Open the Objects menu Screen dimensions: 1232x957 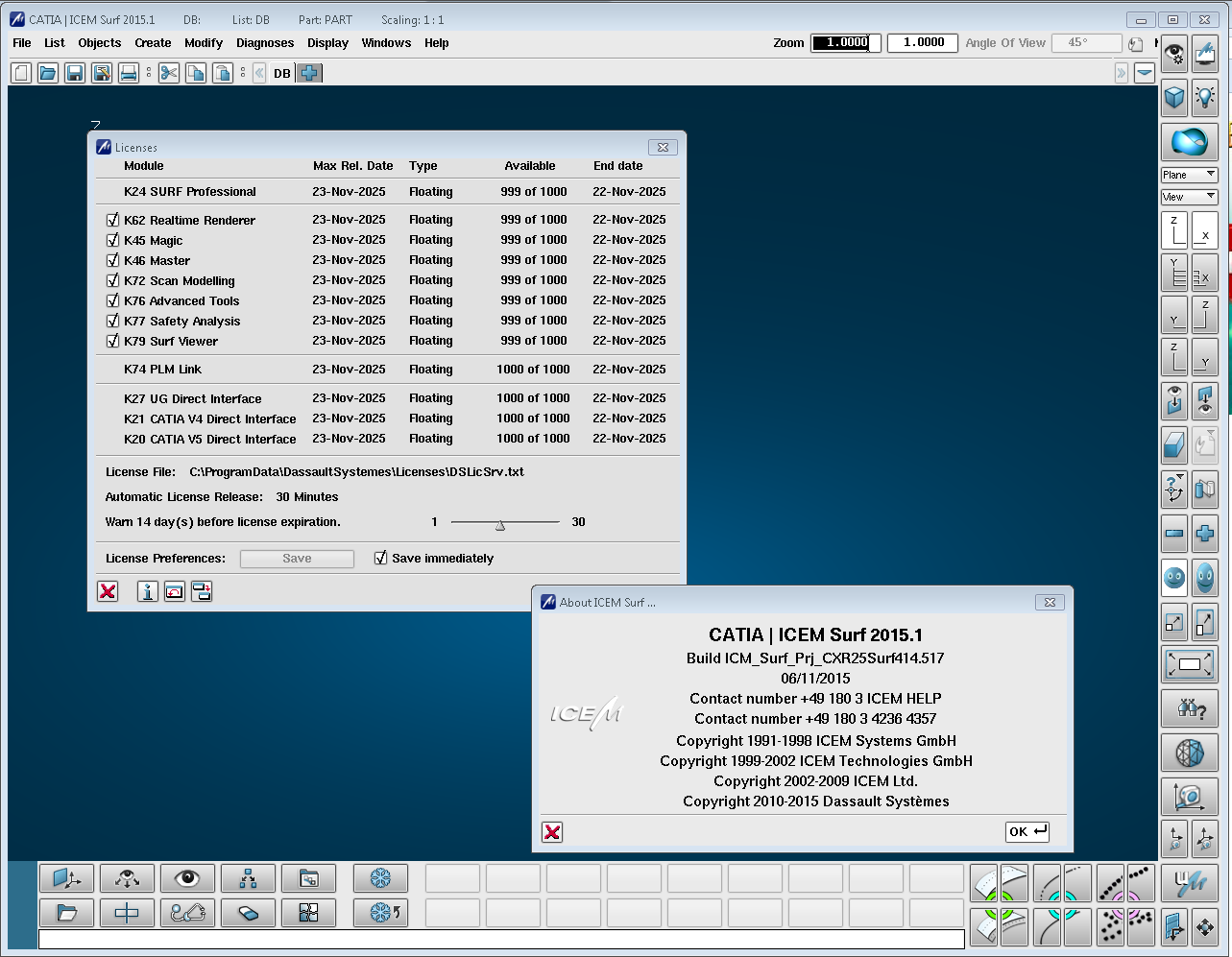click(100, 43)
